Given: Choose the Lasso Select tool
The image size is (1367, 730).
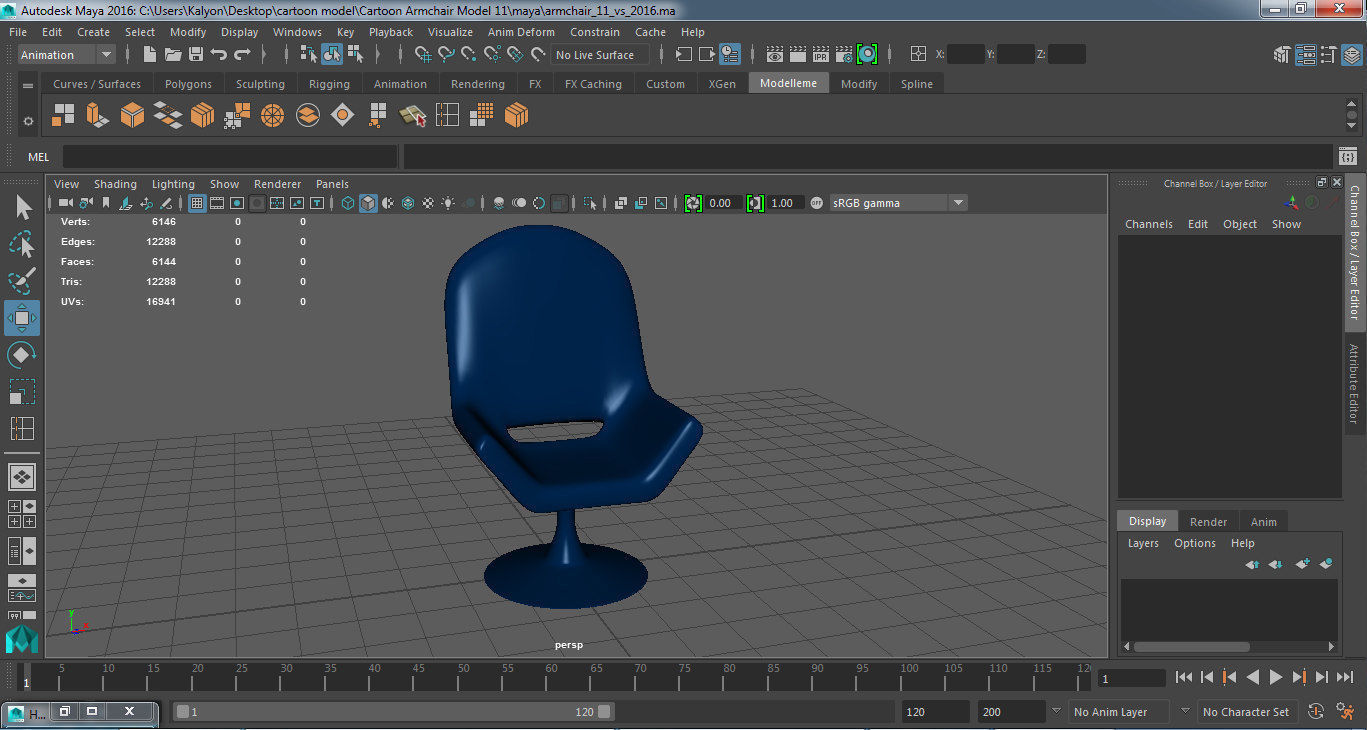Looking at the screenshot, I should [x=22, y=244].
